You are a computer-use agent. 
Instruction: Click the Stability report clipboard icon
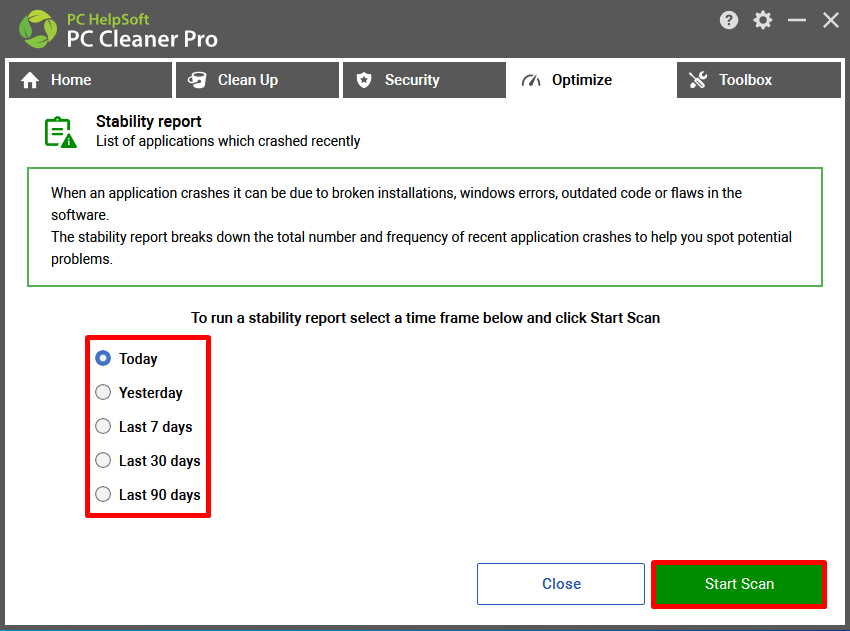[x=60, y=132]
